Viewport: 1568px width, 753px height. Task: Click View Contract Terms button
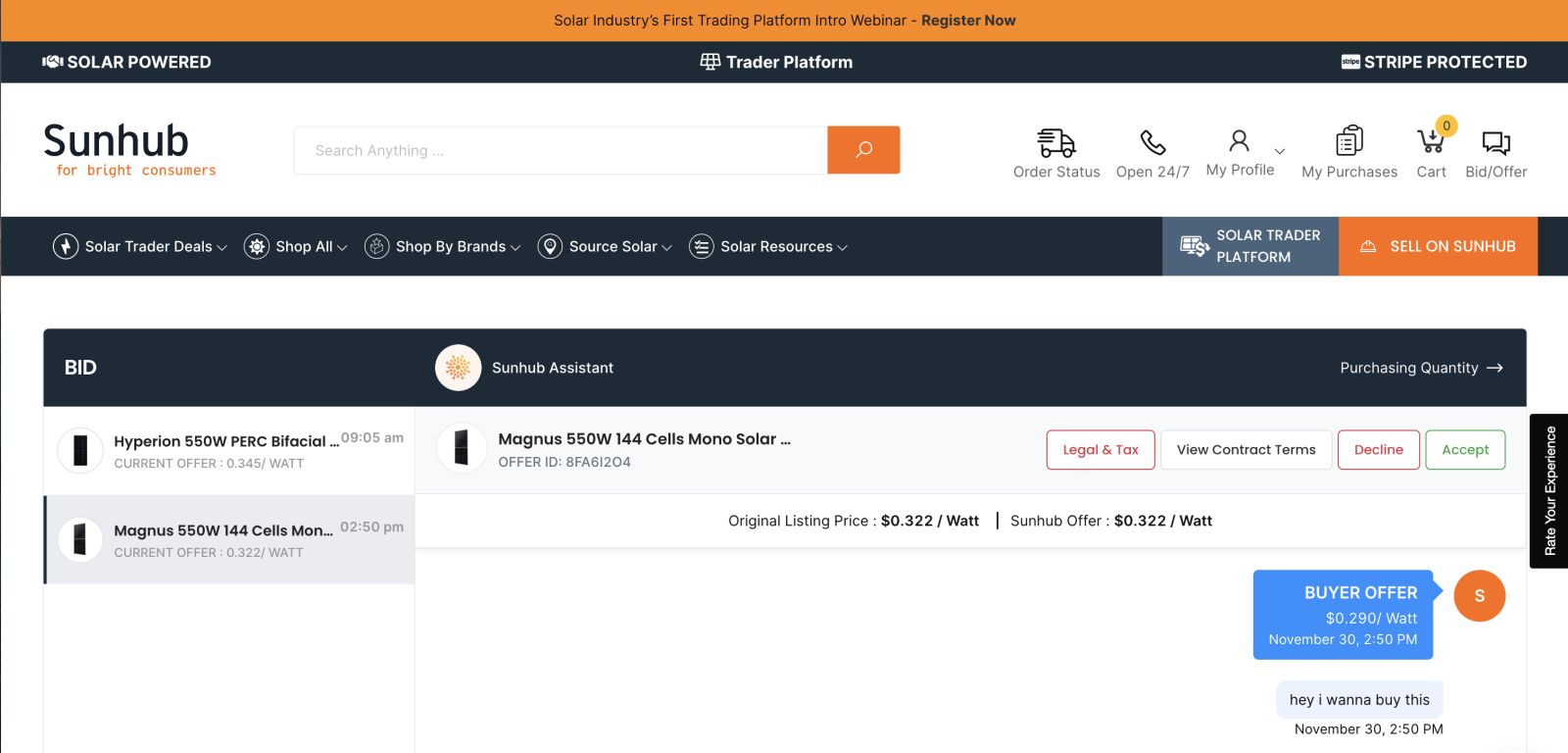point(1246,450)
